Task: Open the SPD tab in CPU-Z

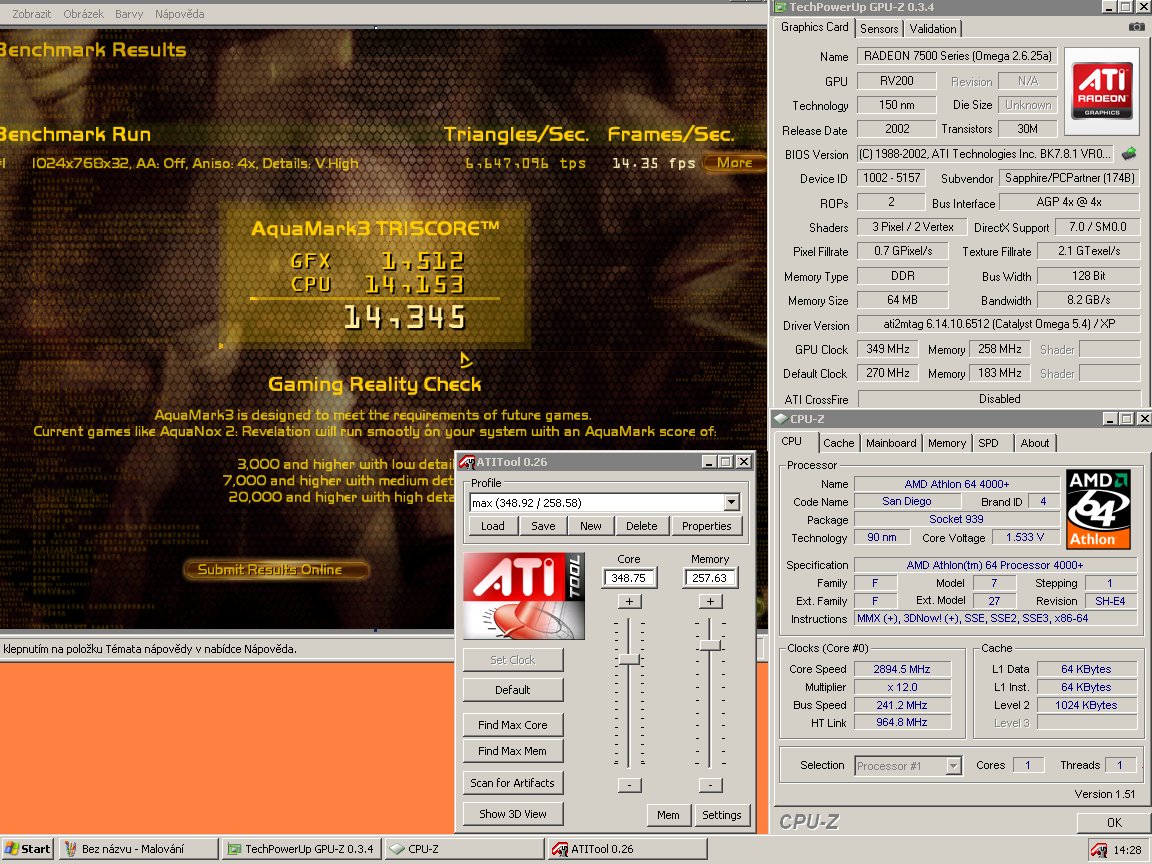Action: pyautogui.click(x=988, y=443)
